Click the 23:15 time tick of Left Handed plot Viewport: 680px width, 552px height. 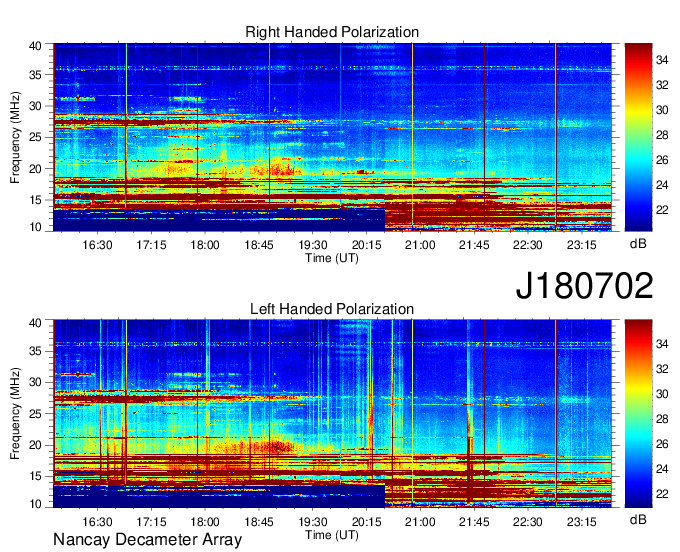[582, 522]
